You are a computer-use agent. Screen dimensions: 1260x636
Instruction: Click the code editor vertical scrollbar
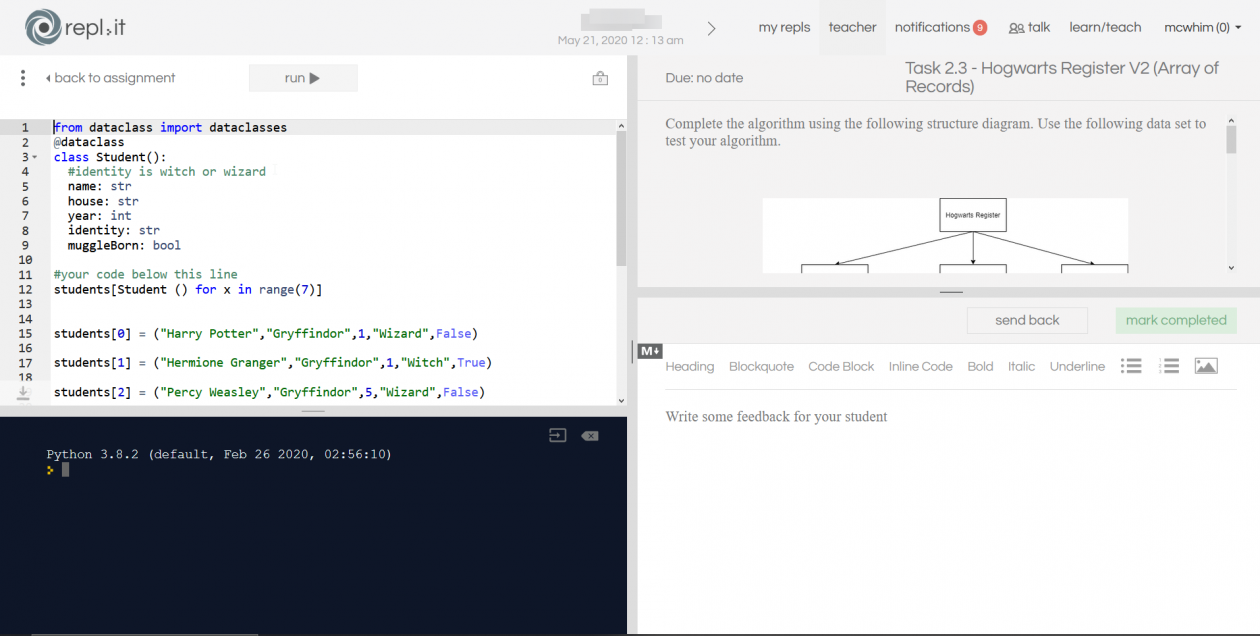click(621, 200)
